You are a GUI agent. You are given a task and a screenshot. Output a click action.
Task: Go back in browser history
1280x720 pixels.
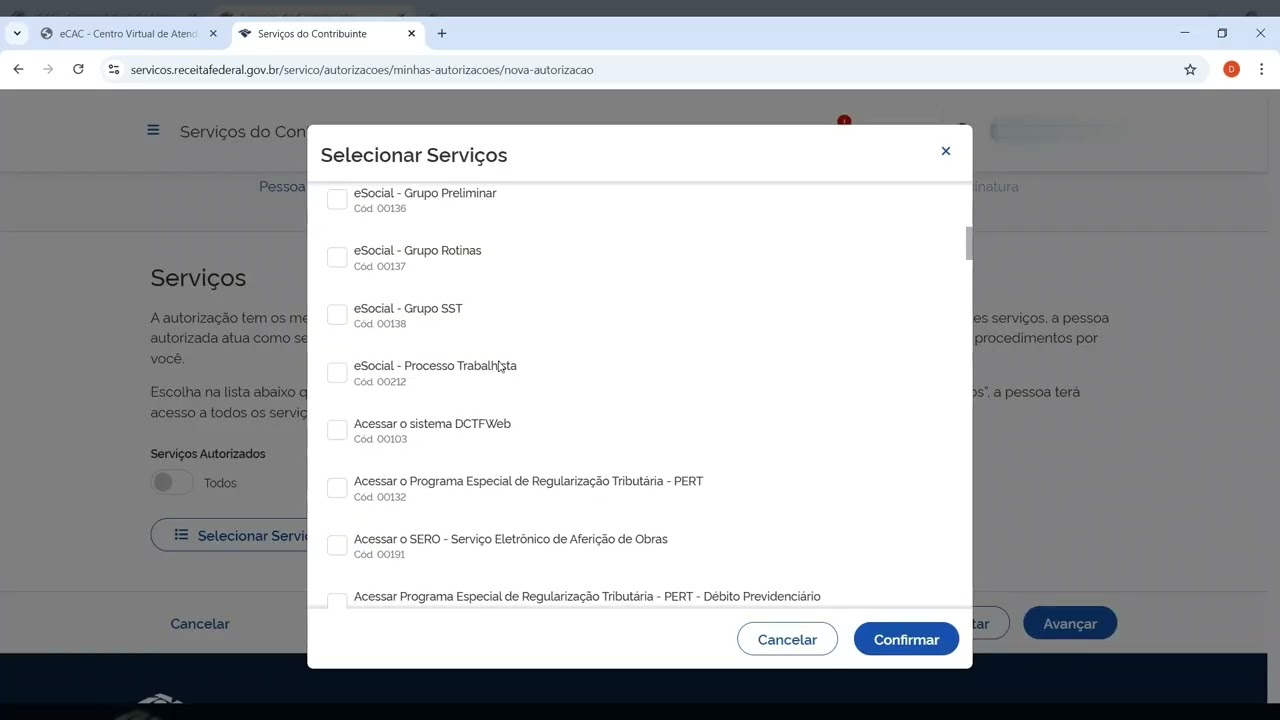[18, 69]
